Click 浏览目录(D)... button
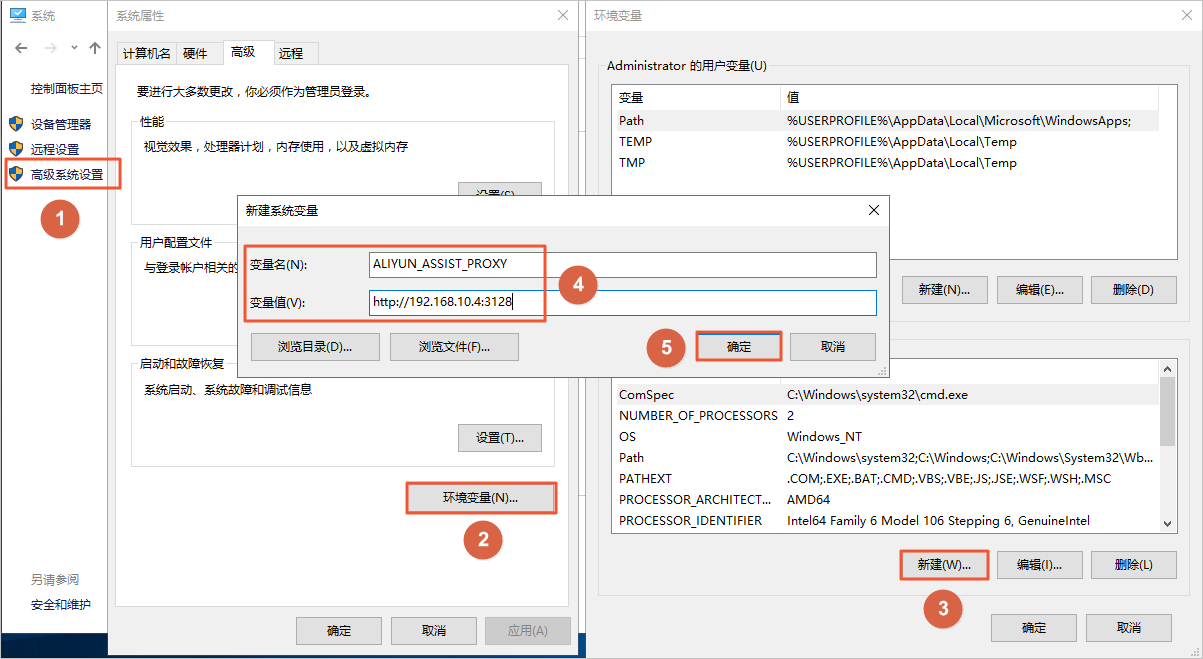 tap(314, 347)
